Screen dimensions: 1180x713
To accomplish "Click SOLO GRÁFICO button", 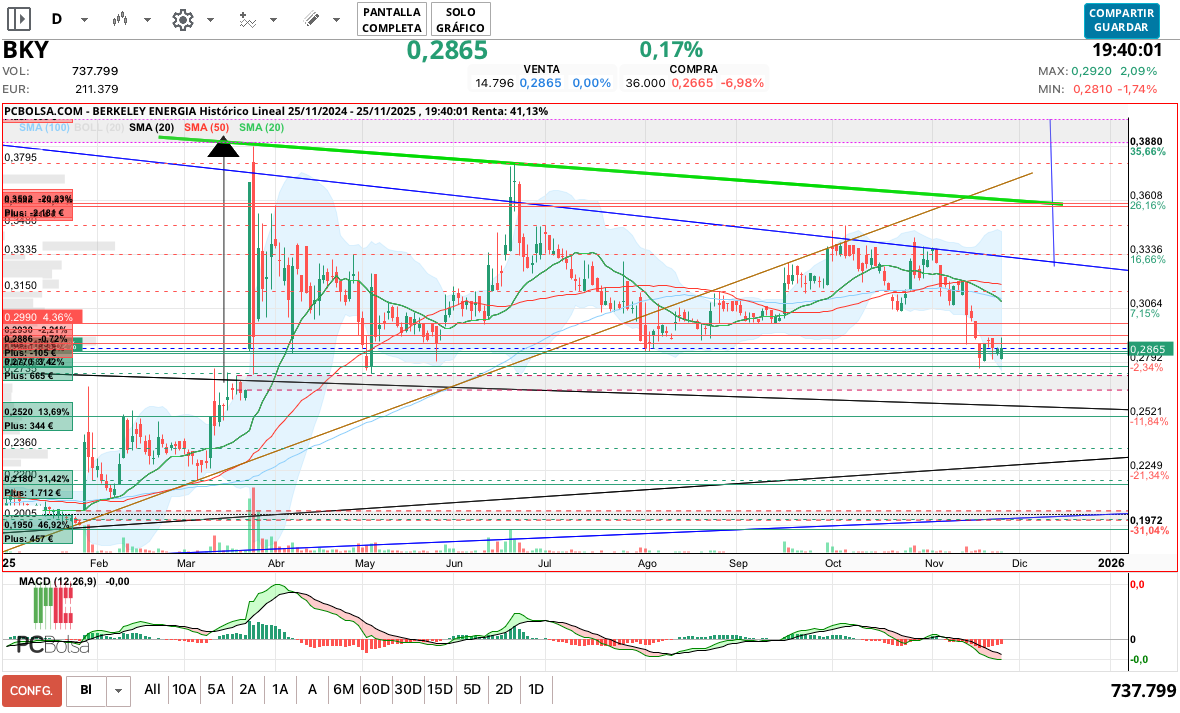I will [461, 20].
